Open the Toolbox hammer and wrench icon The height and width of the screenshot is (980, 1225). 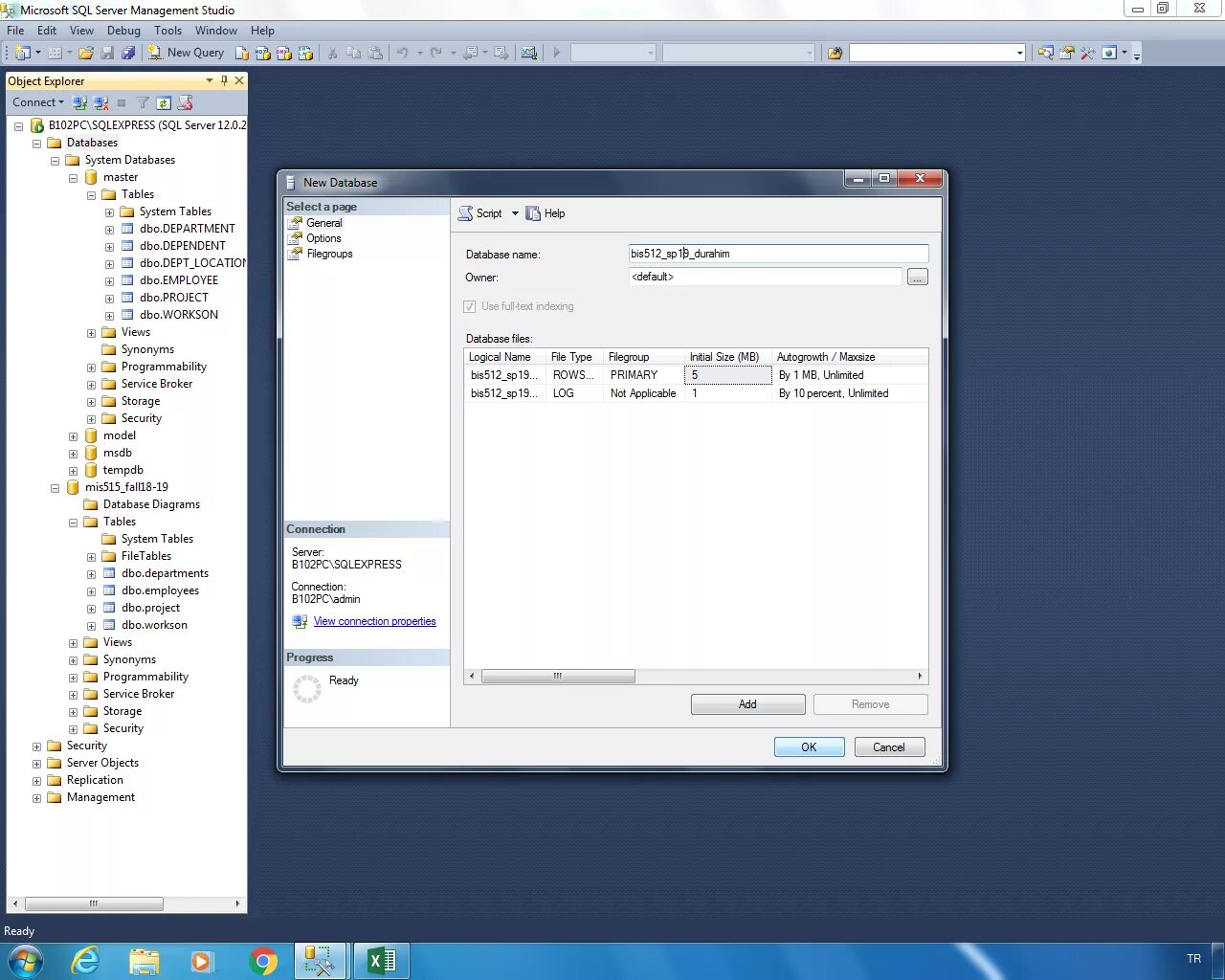pos(1088,53)
